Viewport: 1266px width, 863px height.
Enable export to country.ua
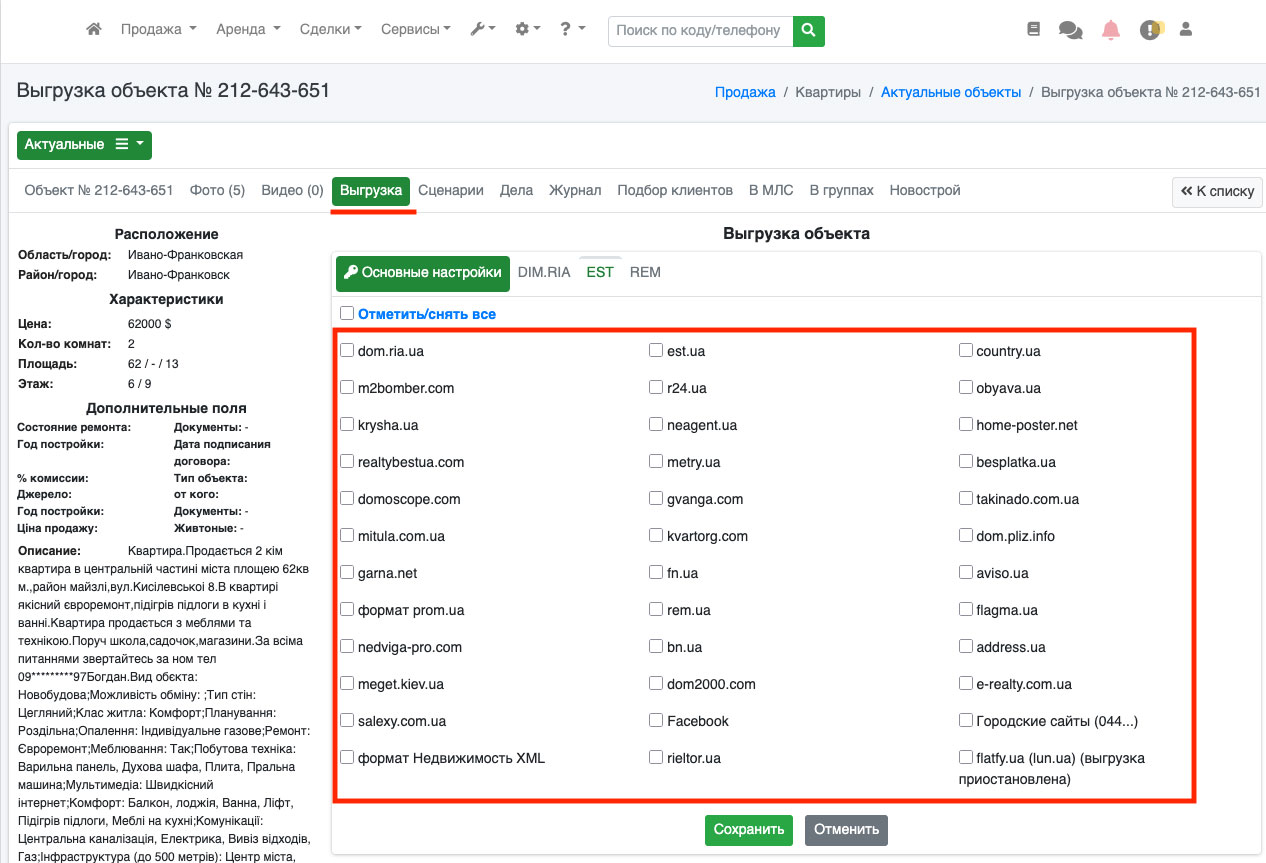point(966,351)
